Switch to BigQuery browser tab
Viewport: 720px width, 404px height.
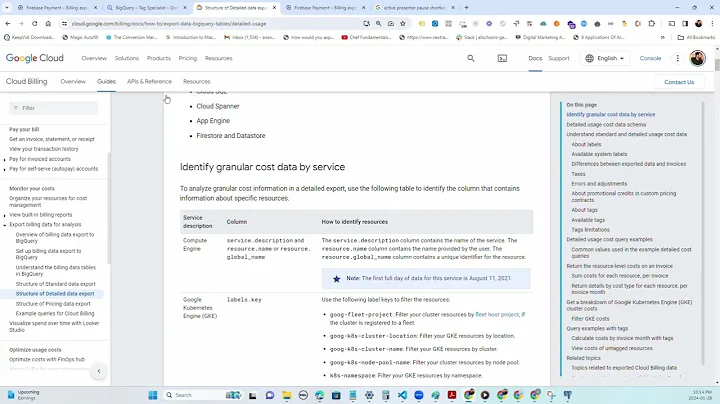pos(146,8)
